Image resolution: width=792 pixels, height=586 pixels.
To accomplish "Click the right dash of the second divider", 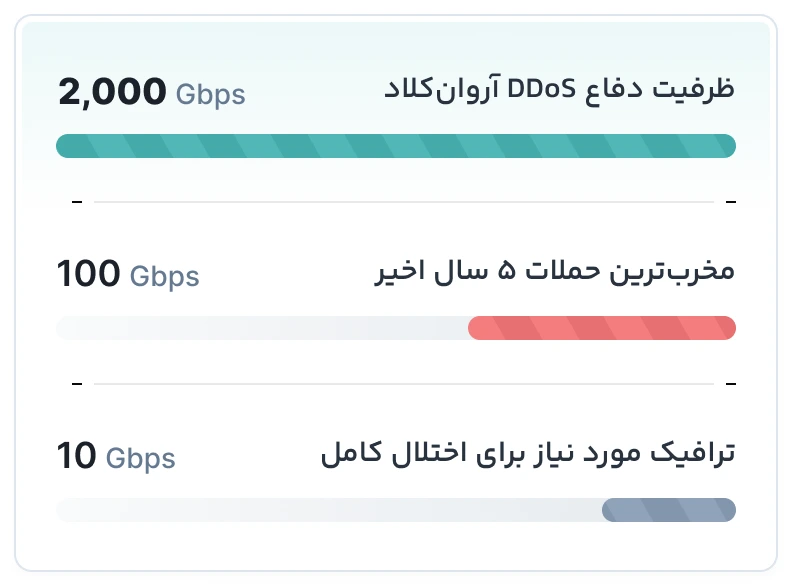I will tap(731, 383).
